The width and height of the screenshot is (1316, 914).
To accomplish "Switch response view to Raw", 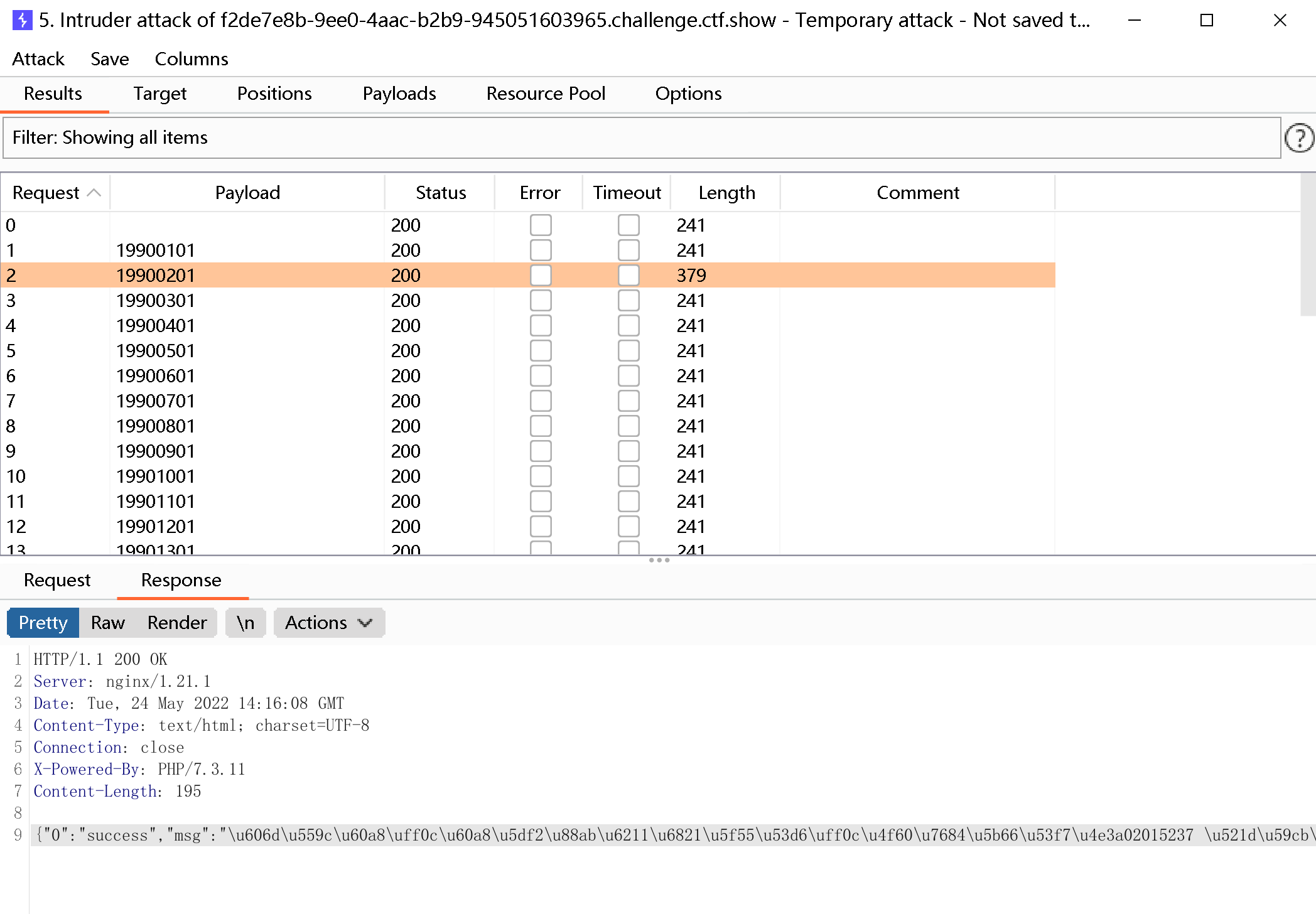I will (x=108, y=623).
